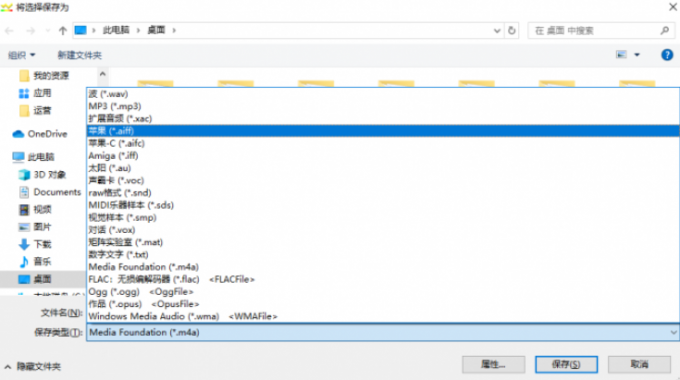Select 此电脑 in the navigation pane
Viewport: 680px width, 380px height.
(33, 157)
